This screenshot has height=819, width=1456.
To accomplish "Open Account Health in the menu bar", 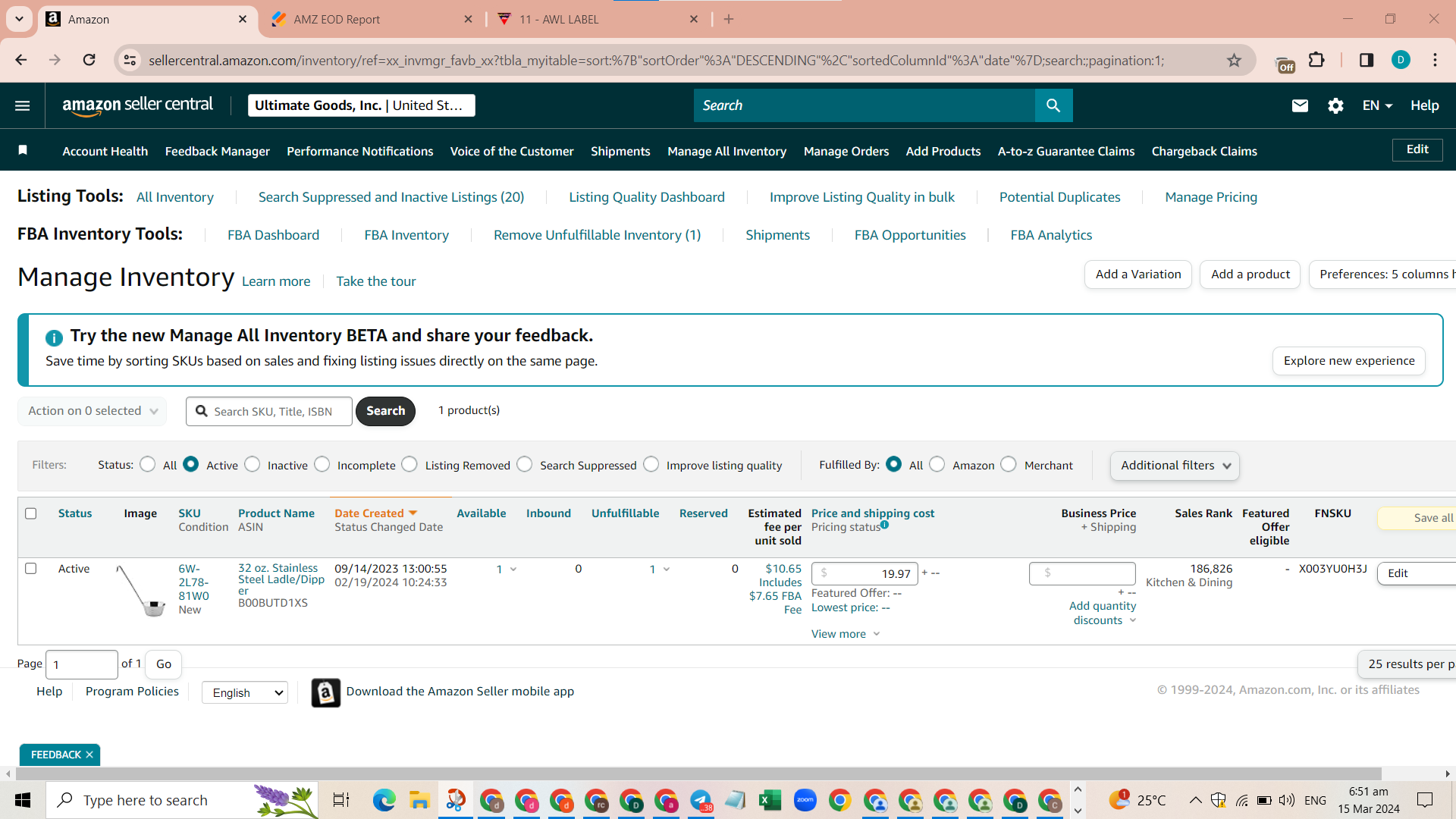I will pyautogui.click(x=105, y=151).
